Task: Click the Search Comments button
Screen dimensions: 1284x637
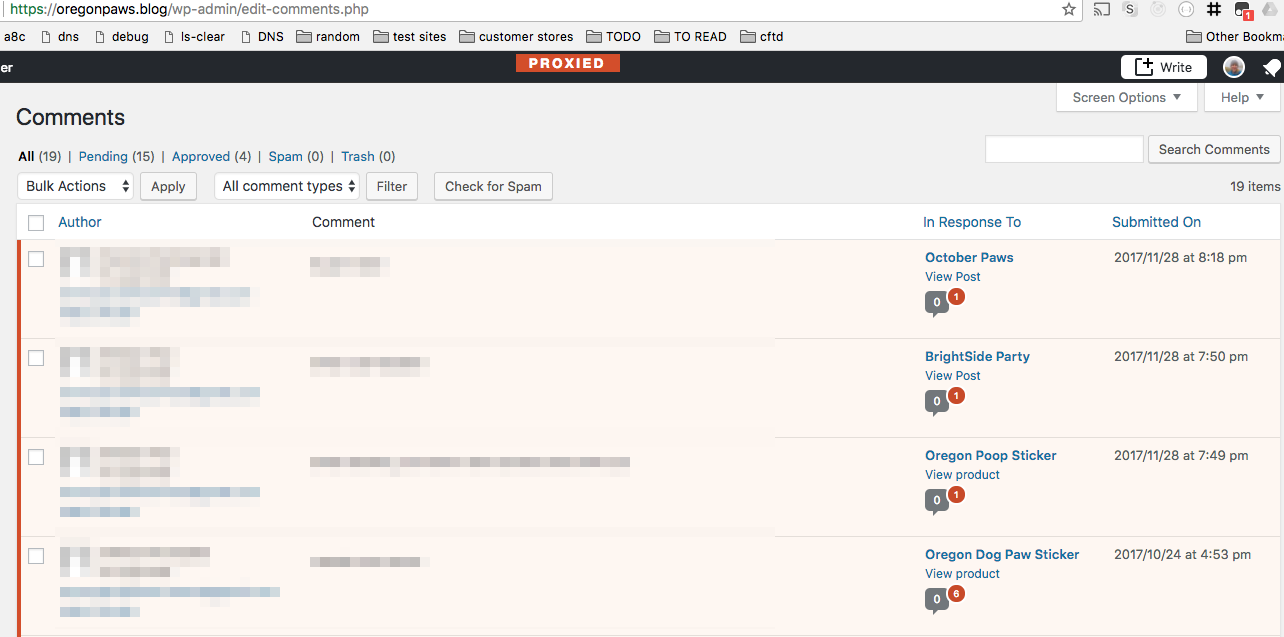Action: (x=1214, y=149)
